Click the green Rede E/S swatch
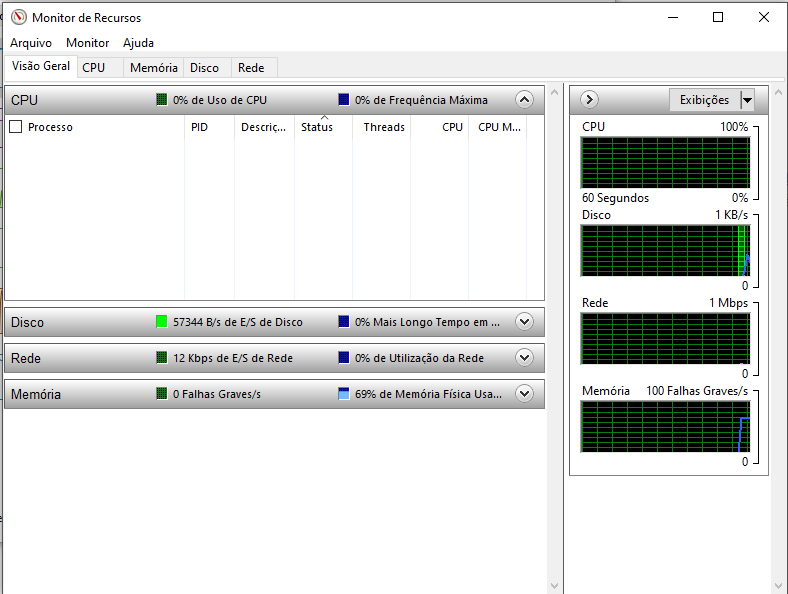The width and height of the screenshot is (788, 594). [162, 358]
